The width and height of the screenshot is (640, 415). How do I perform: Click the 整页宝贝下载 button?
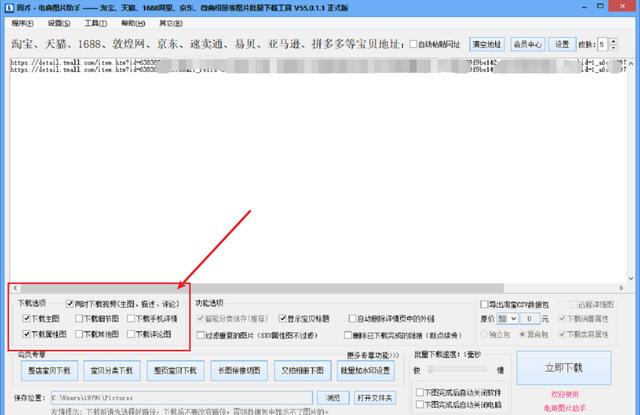(x=175, y=371)
